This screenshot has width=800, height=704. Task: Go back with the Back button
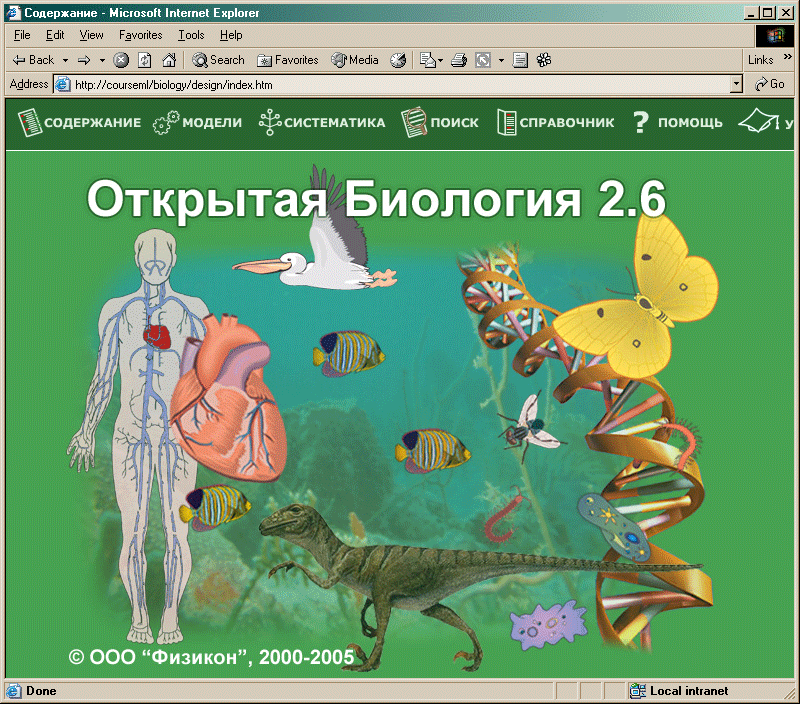[x=33, y=60]
